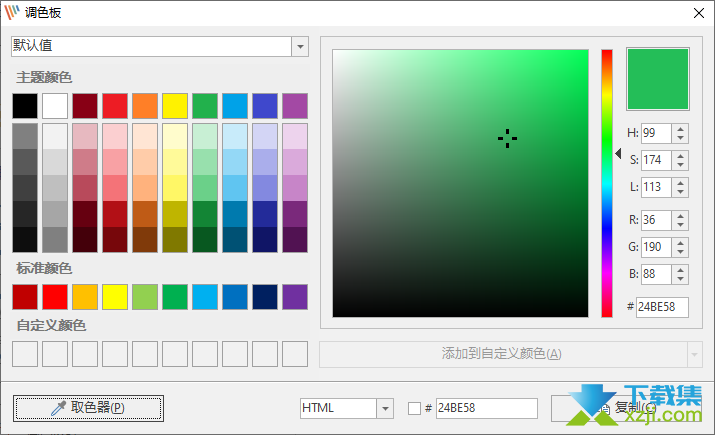715x435 pixels.
Task: Click the L lightness value field
Action: coord(656,187)
